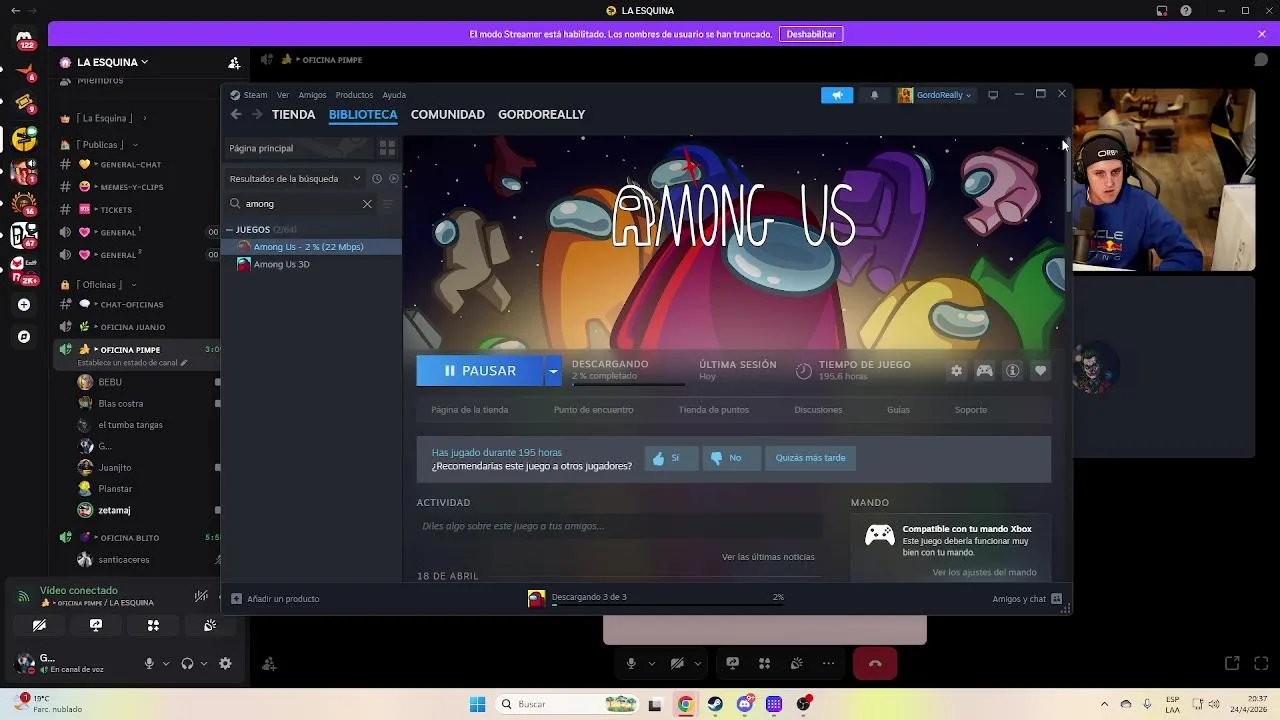Expand LA ESQUINA server dropdown in Discord

click(x=112, y=62)
